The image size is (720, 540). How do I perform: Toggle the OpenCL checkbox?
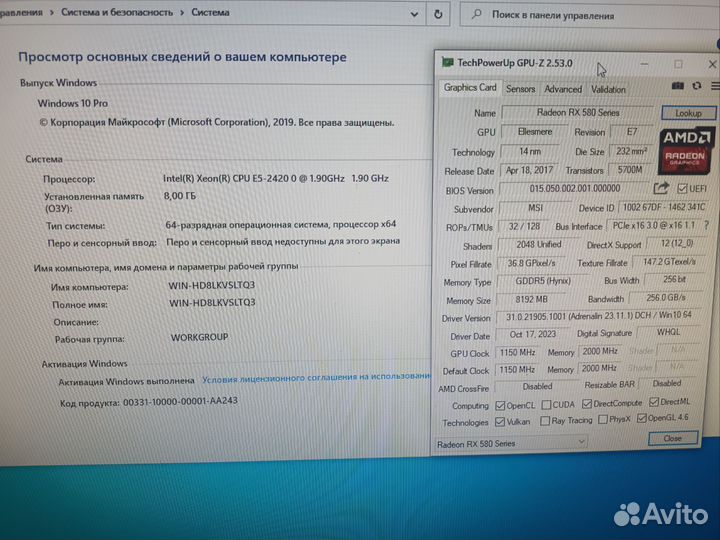point(500,405)
